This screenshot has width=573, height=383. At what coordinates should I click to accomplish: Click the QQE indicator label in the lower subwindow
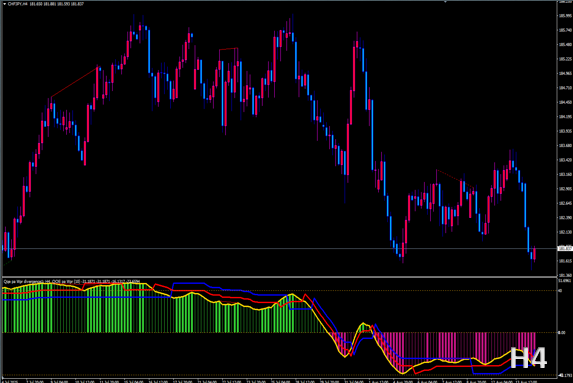(x=72, y=281)
